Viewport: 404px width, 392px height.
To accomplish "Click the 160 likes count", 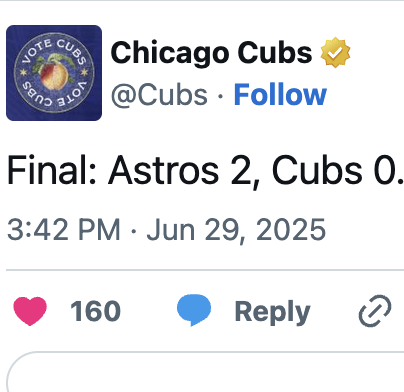I will 95,311.
